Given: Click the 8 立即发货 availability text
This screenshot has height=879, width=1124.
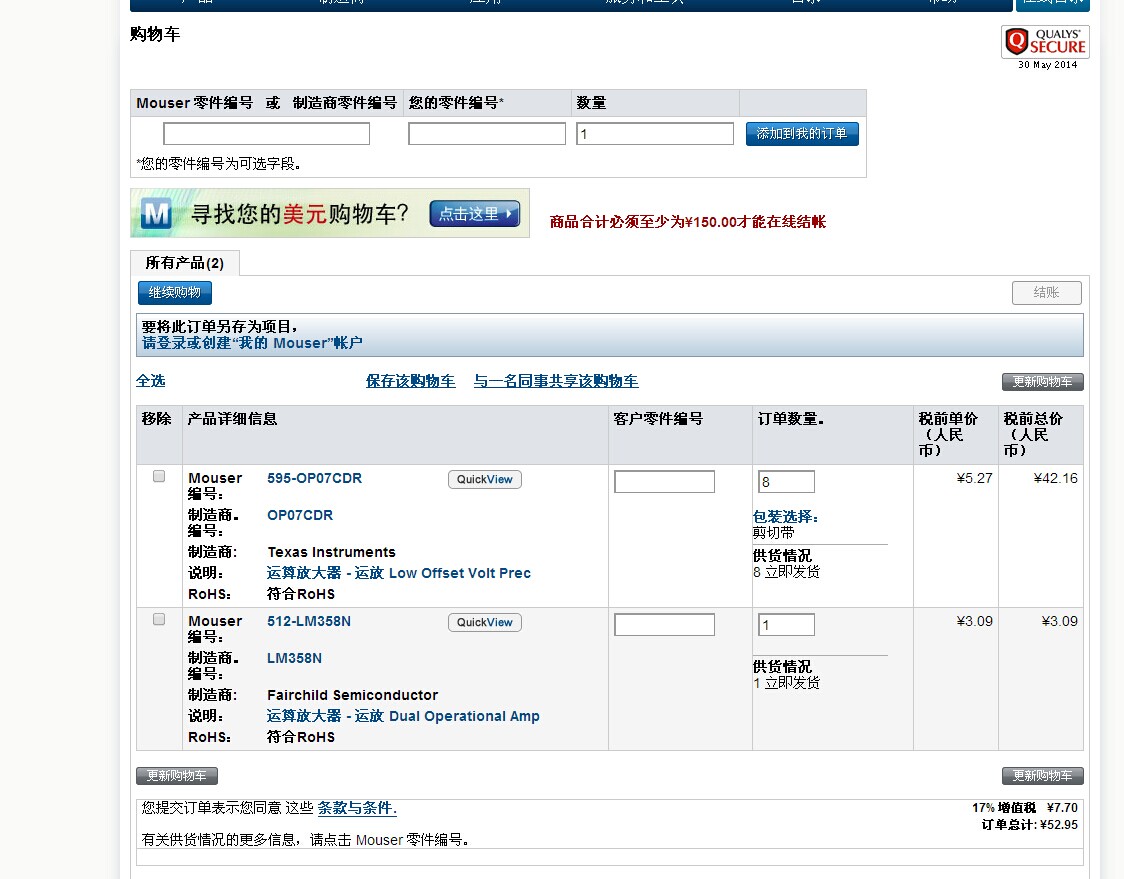Looking at the screenshot, I should [x=786, y=572].
